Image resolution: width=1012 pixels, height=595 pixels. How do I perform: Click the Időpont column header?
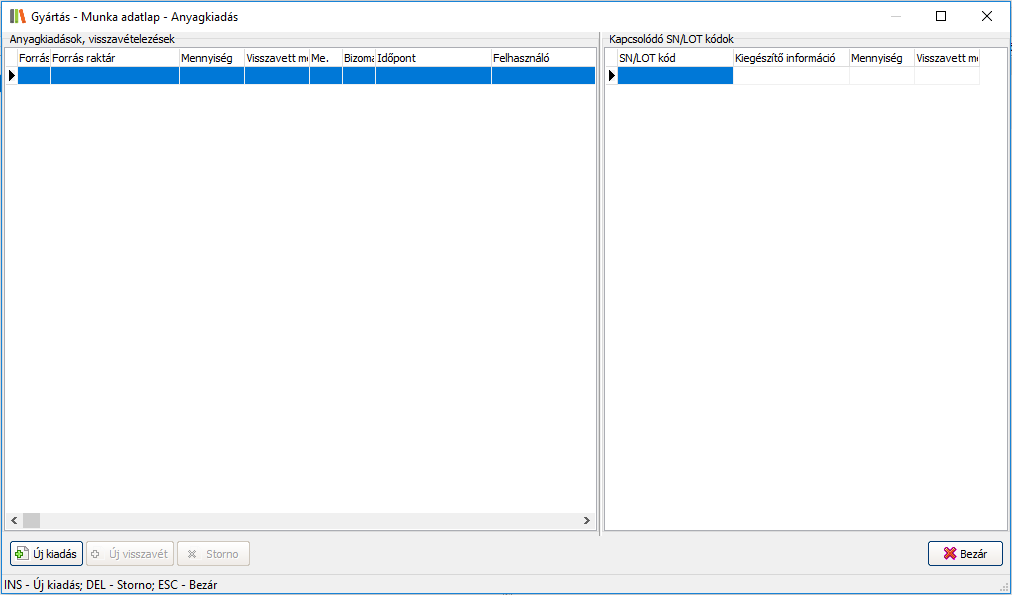pyautogui.click(x=432, y=59)
